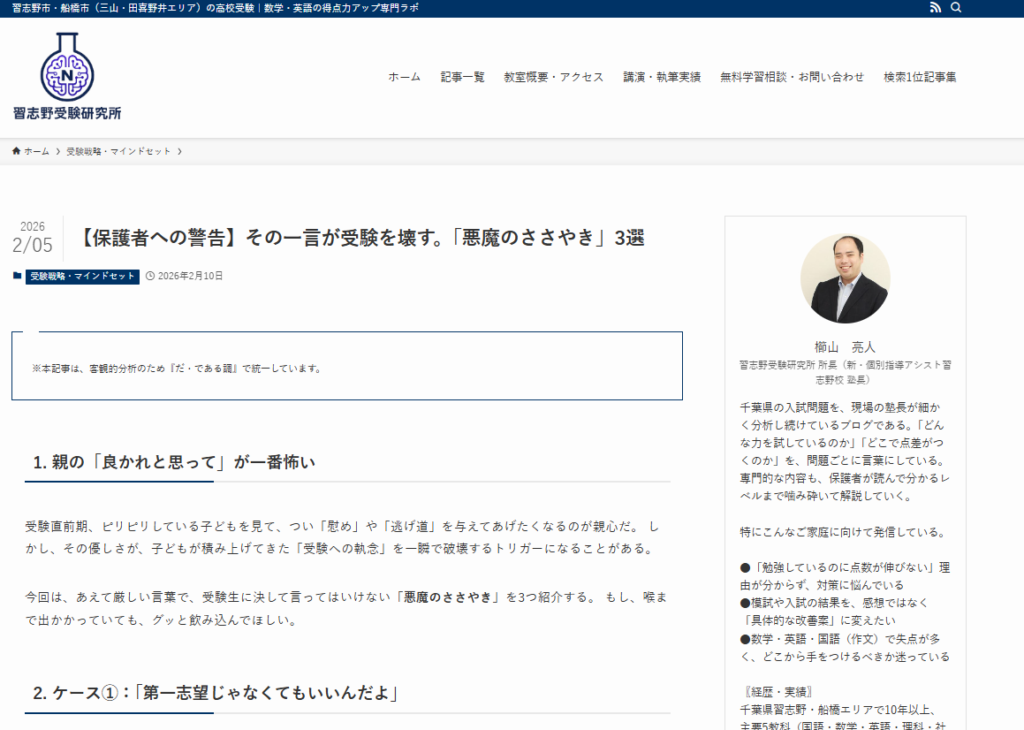Open the ホーム menu item
Screen dimensions: 1024x730
click(x=404, y=77)
